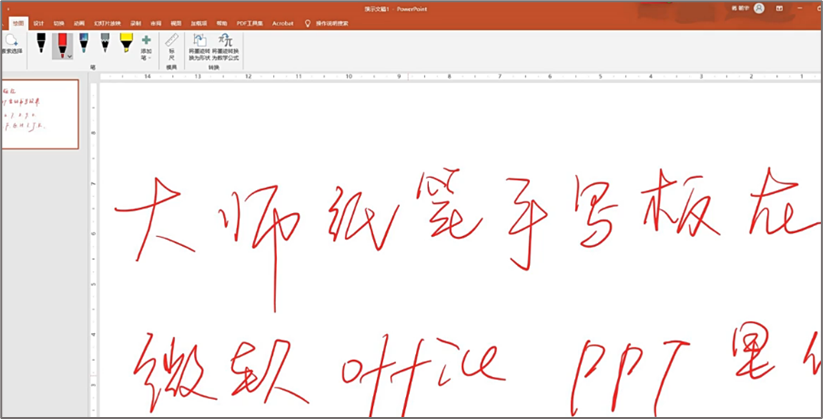This screenshot has height=419, width=823.
Task: Select the yellow highlighter
Action: [x=126, y=44]
